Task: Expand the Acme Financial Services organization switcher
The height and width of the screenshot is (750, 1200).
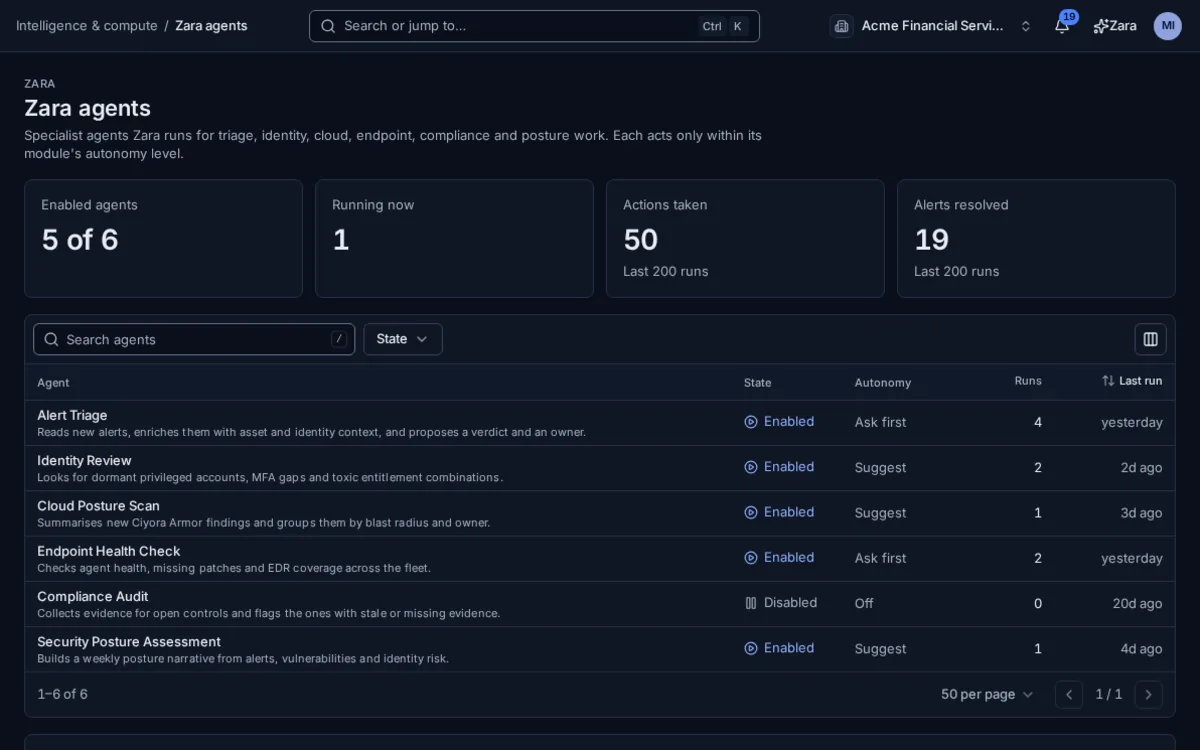Action: point(933,26)
